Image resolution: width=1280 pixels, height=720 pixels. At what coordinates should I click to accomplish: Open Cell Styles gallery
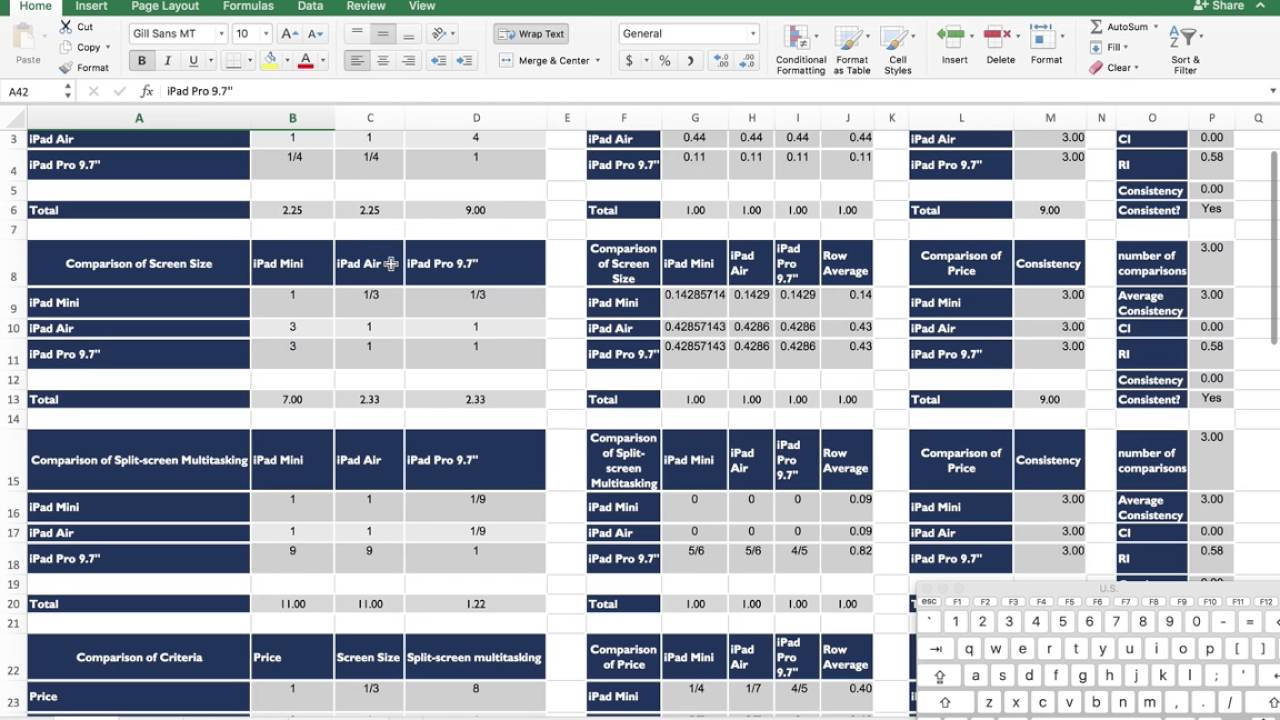pos(897,50)
